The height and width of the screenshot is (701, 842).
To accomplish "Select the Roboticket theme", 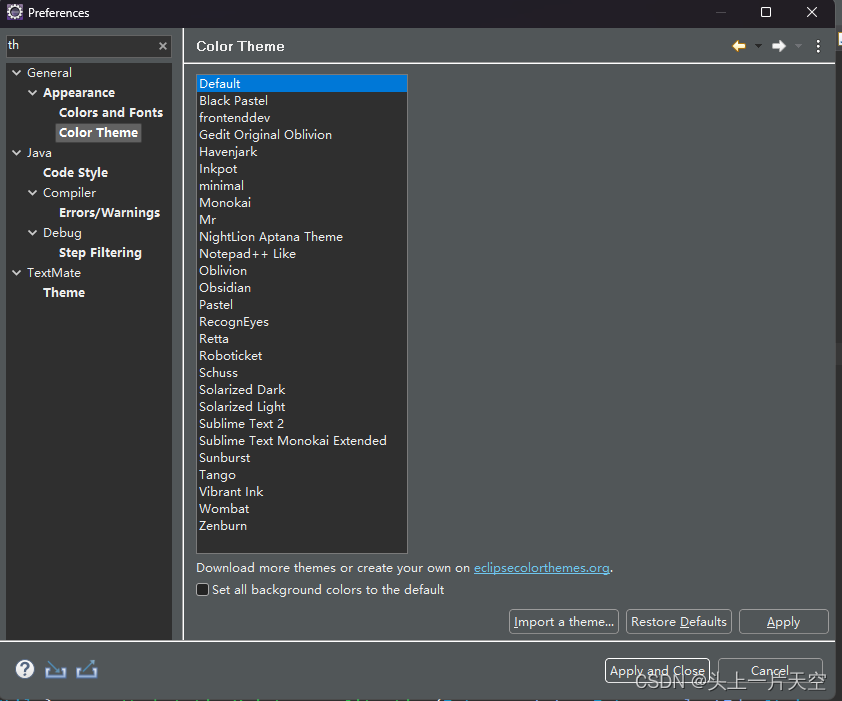I will click(x=302, y=356).
